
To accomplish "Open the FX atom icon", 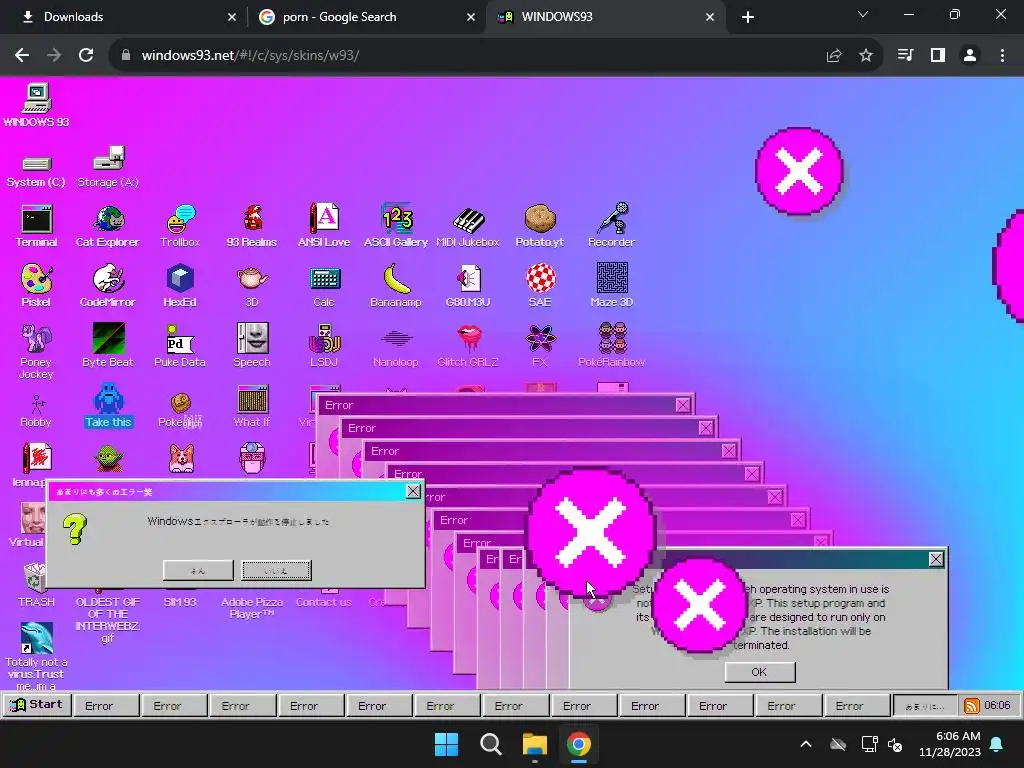I will [540, 346].
